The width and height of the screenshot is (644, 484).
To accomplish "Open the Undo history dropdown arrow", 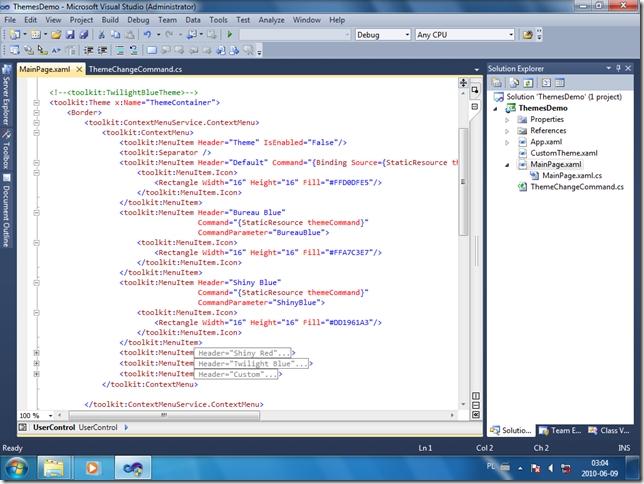I will 158,35.
